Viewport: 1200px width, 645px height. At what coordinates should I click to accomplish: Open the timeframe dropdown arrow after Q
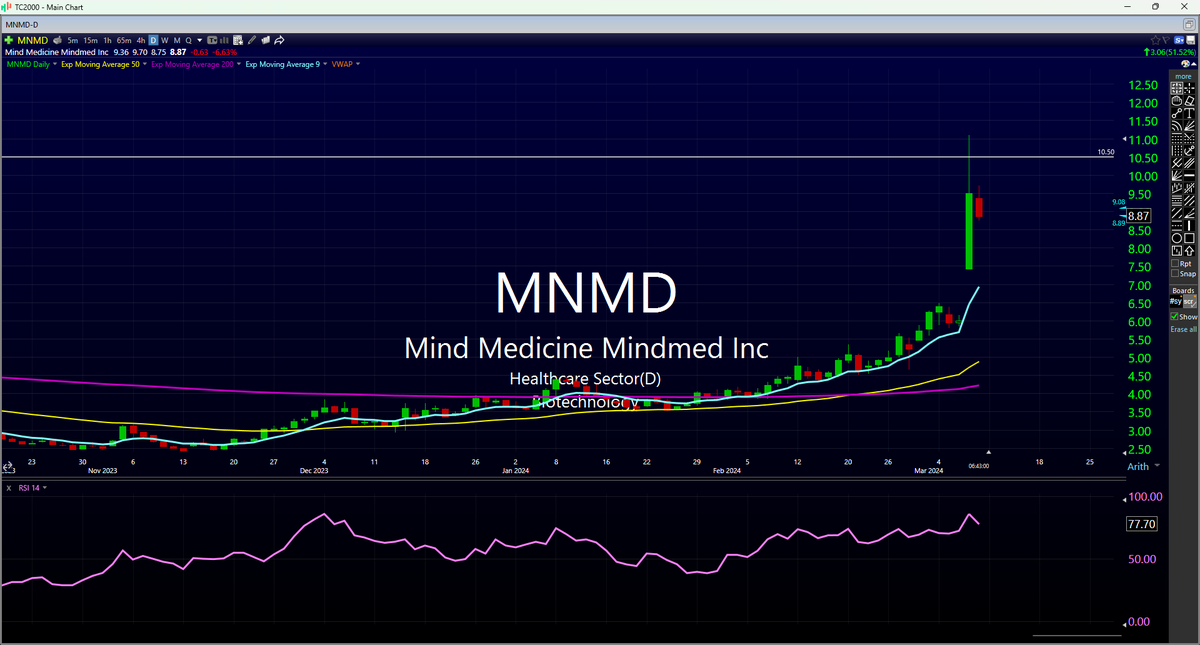point(199,40)
